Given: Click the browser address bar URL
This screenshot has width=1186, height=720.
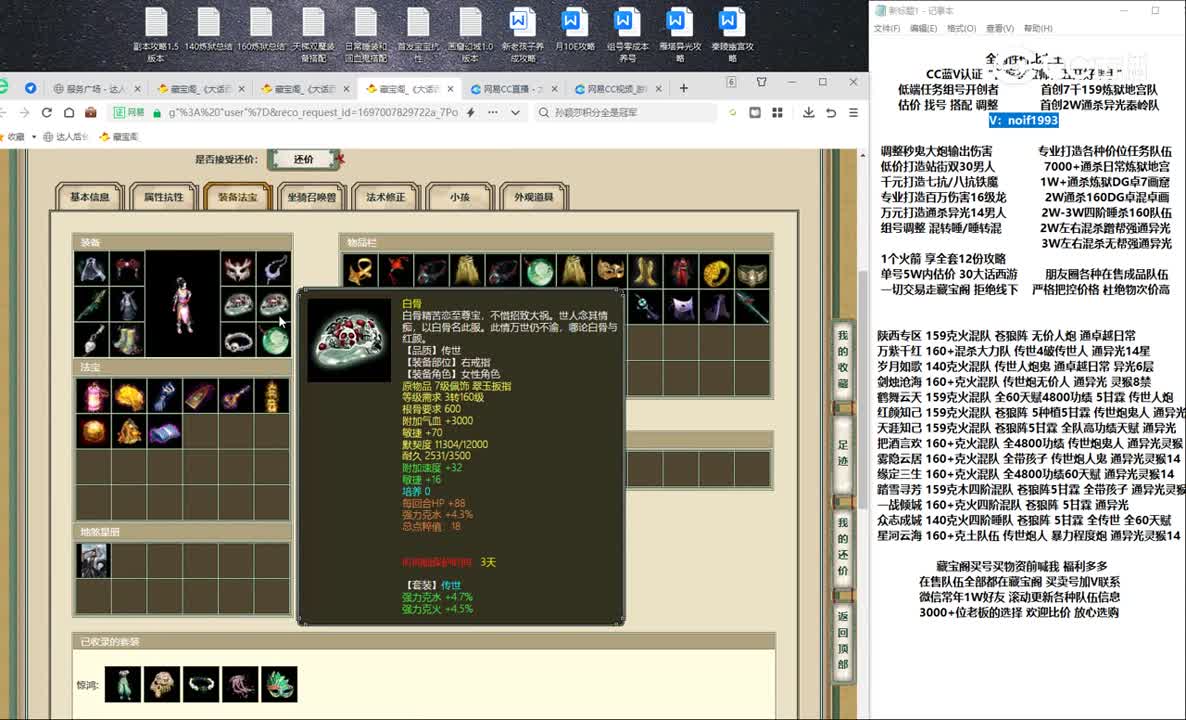Looking at the screenshot, I should click(x=313, y=113).
